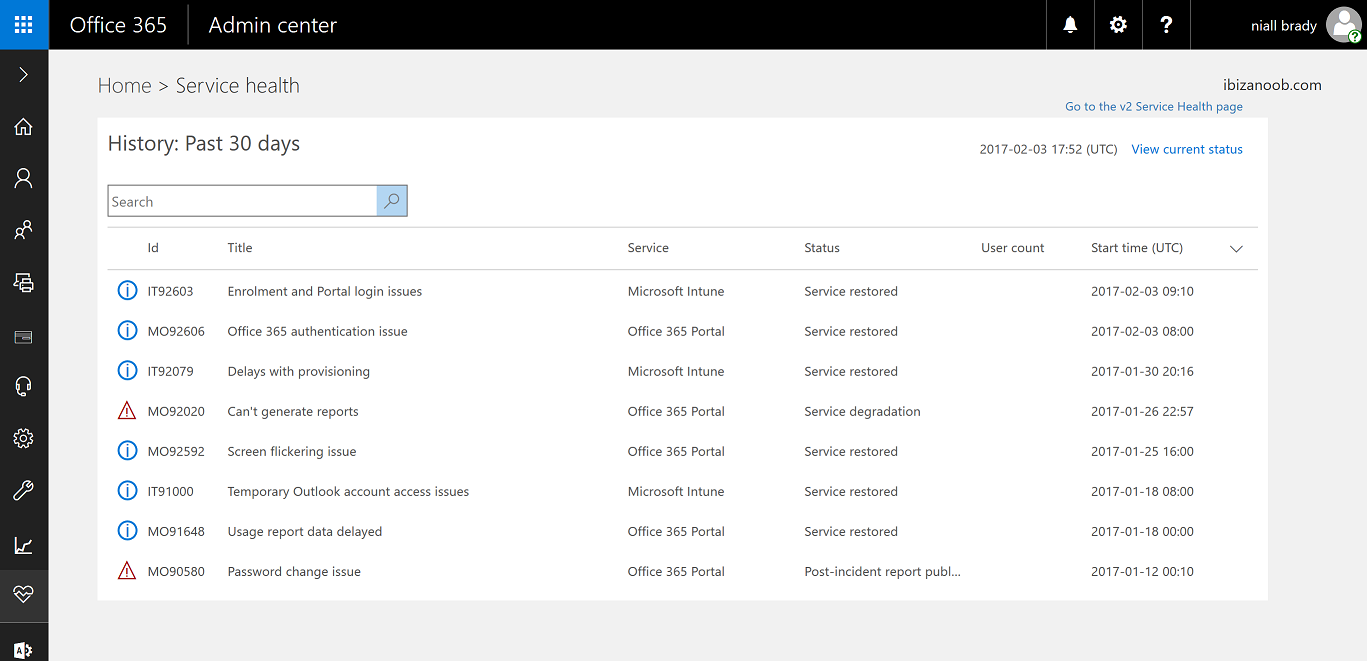1367x661 pixels.
Task: Open Setup wrench icon in the sidebar
Action: [x=24, y=490]
